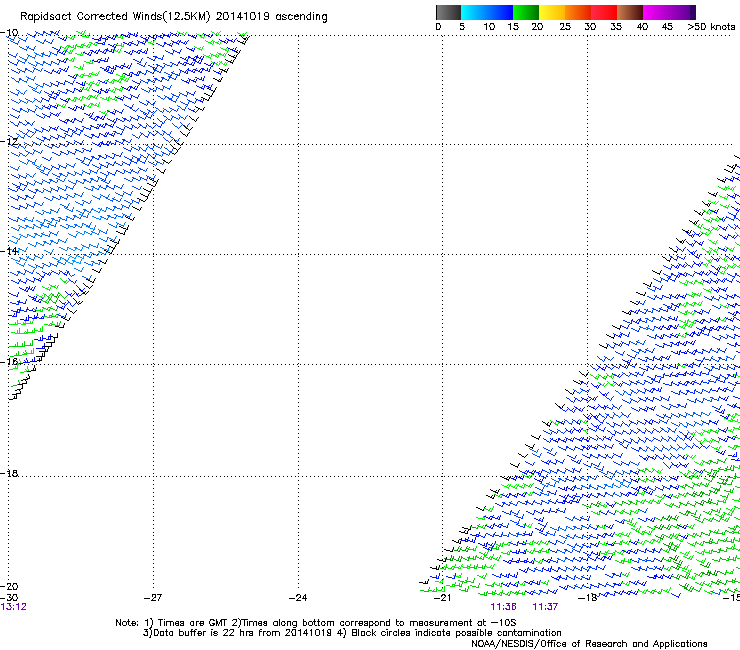The height and width of the screenshot is (650, 740).
Task: Click the purple "11:36" time stamp
Action: 503,607
